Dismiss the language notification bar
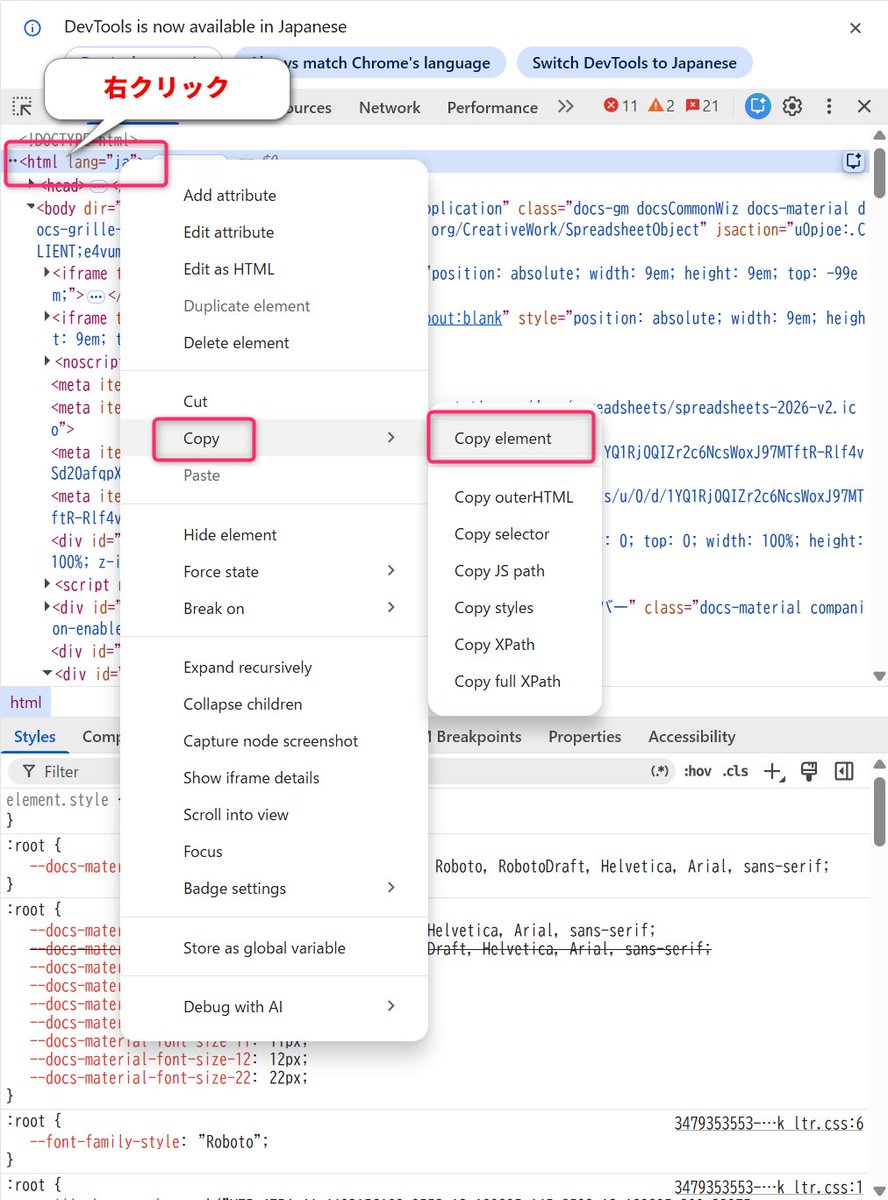This screenshot has width=888, height=1200. click(855, 28)
